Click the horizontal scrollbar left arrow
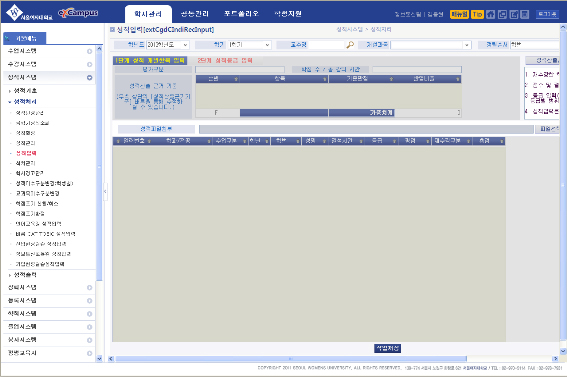Screen dimensions: 567x381 (111, 359)
